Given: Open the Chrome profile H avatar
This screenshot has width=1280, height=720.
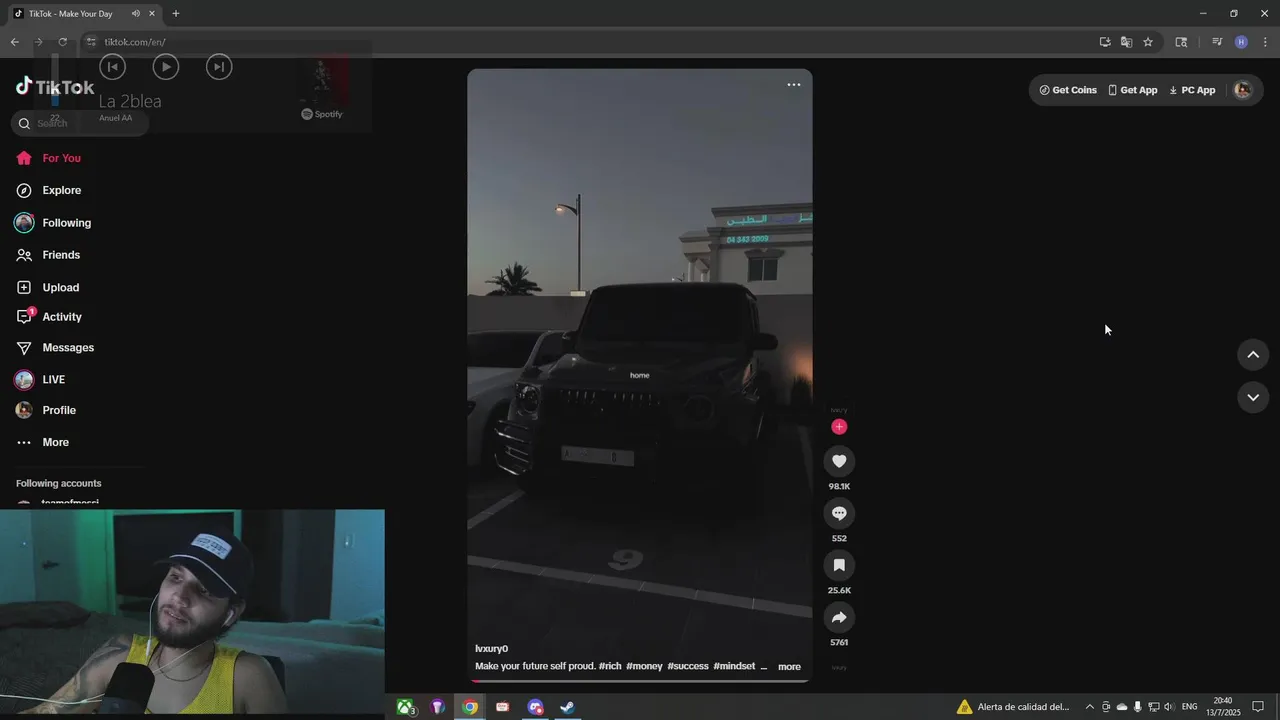Looking at the screenshot, I should coord(1241,42).
